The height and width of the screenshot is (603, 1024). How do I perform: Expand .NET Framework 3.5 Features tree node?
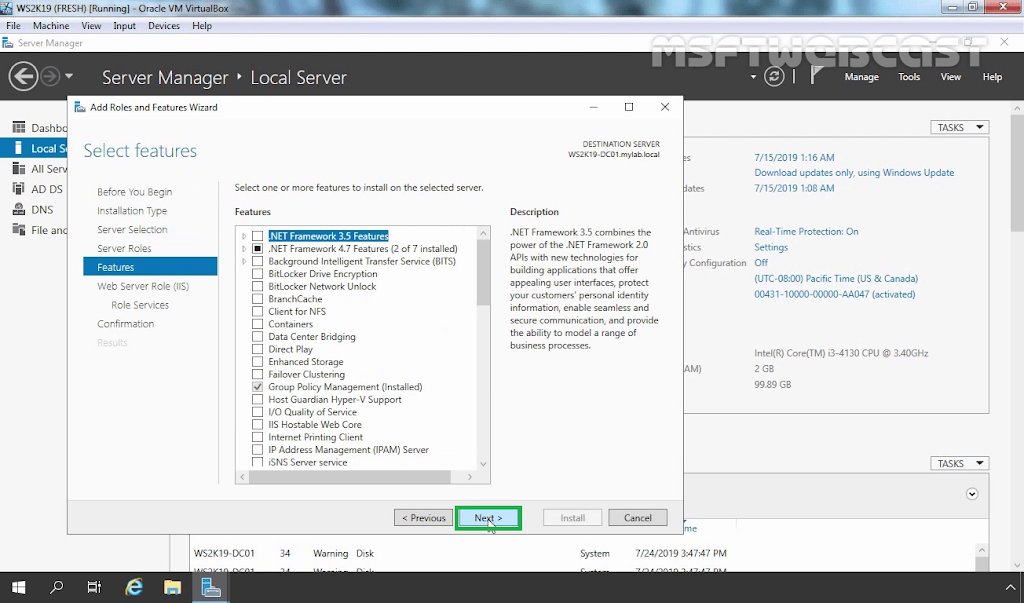pos(244,236)
